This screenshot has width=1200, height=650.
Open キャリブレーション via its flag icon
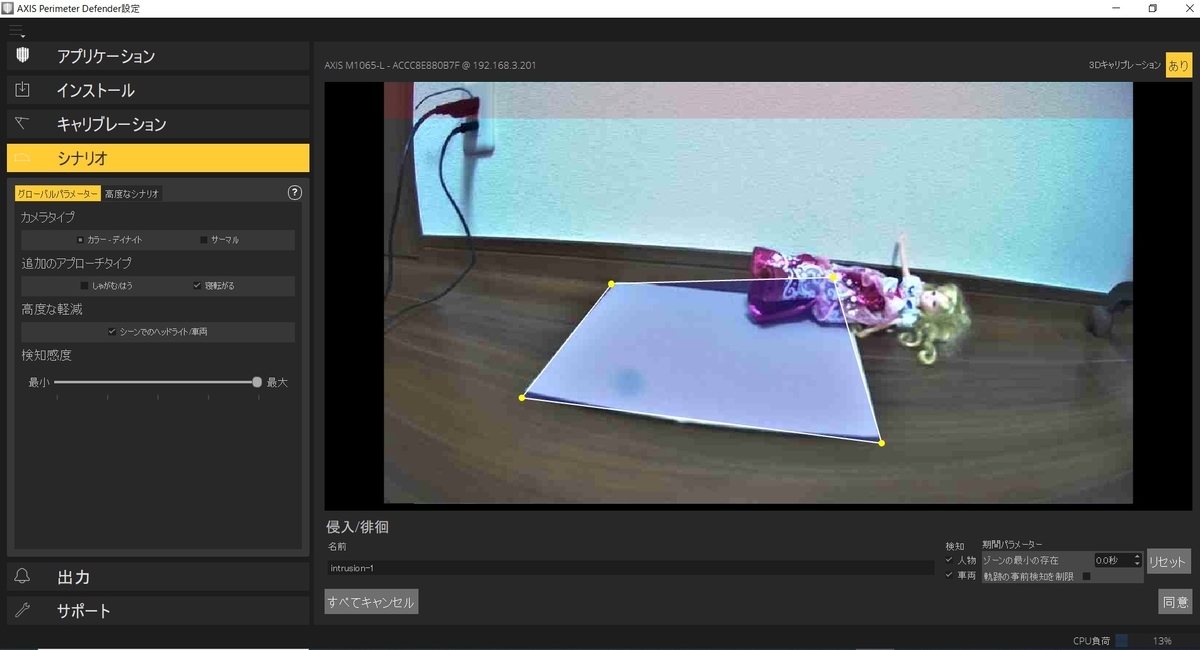(21, 123)
